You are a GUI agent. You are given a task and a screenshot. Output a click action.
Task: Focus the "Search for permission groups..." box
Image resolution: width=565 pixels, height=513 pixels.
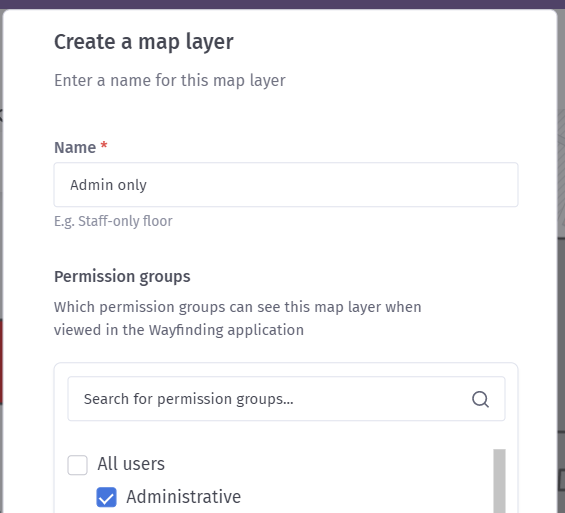point(286,399)
